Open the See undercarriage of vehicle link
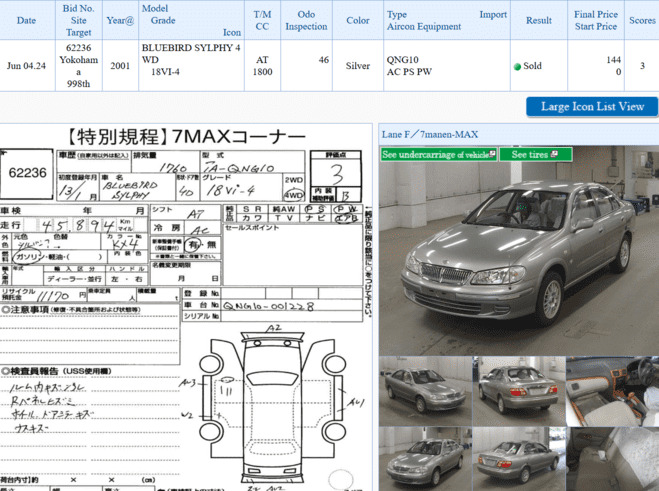This screenshot has height=491, width=659. click(x=435, y=154)
